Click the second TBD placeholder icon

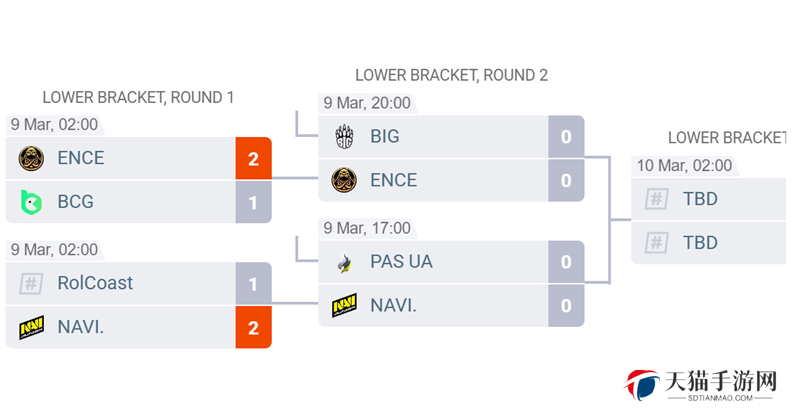click(657, 243)
